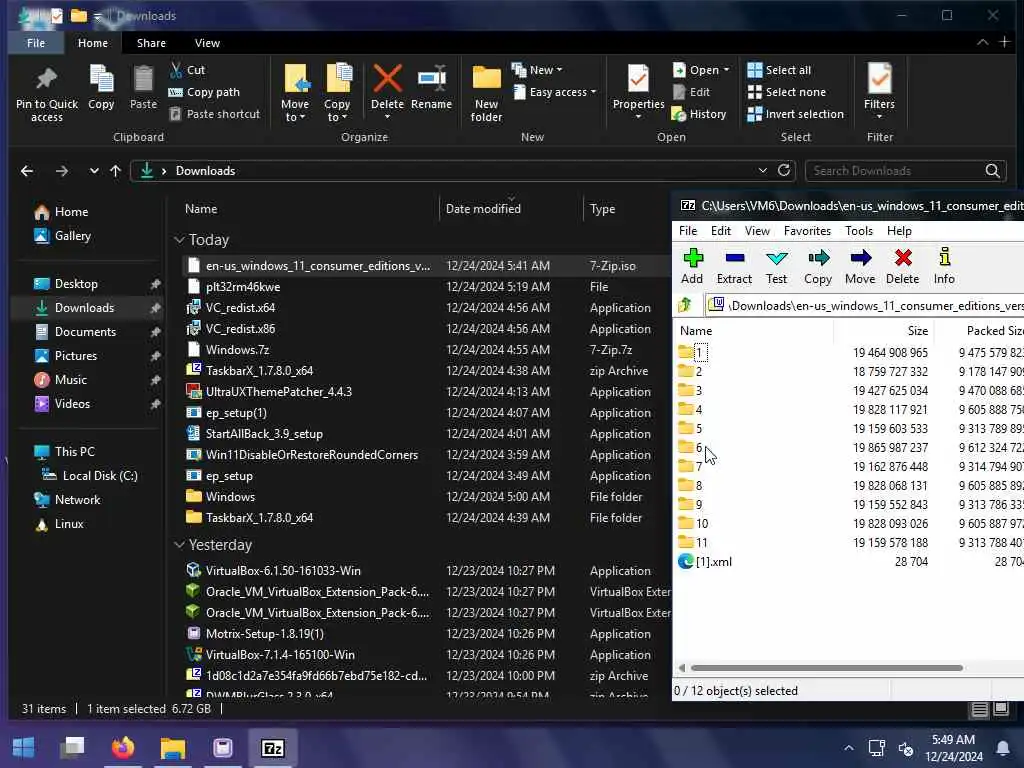Click the 7-Zip Add button

692,266
